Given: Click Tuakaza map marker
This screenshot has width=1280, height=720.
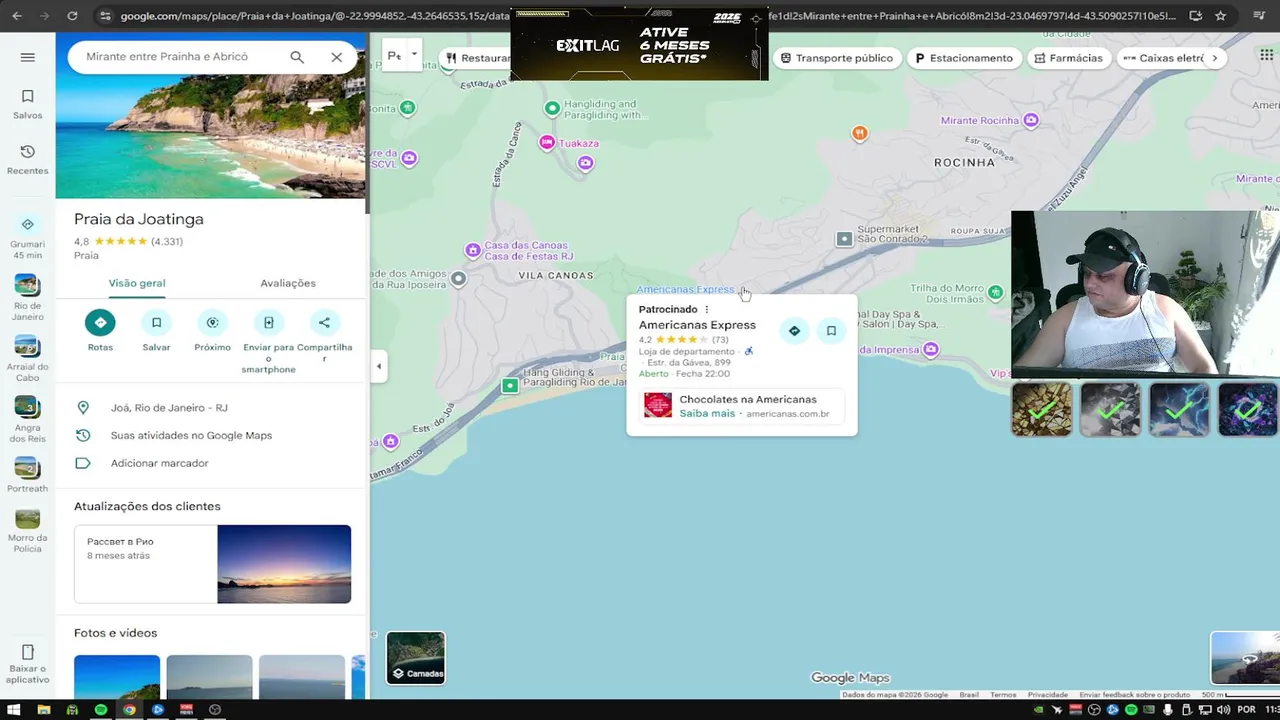Looking at the screenshot, I should [547, 143].
